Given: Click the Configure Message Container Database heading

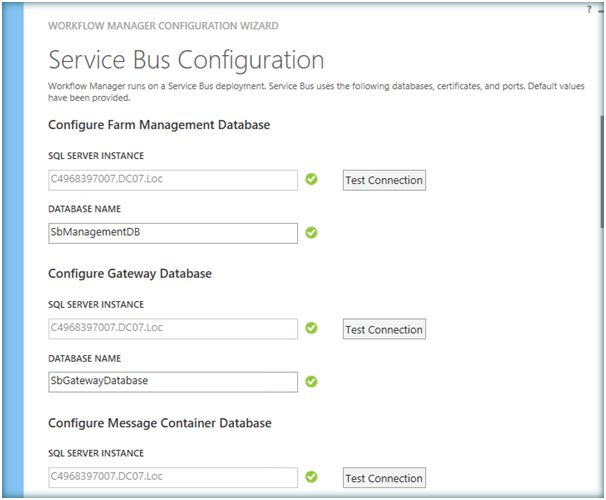Looking at the screenshot, I should click(159, 423).
